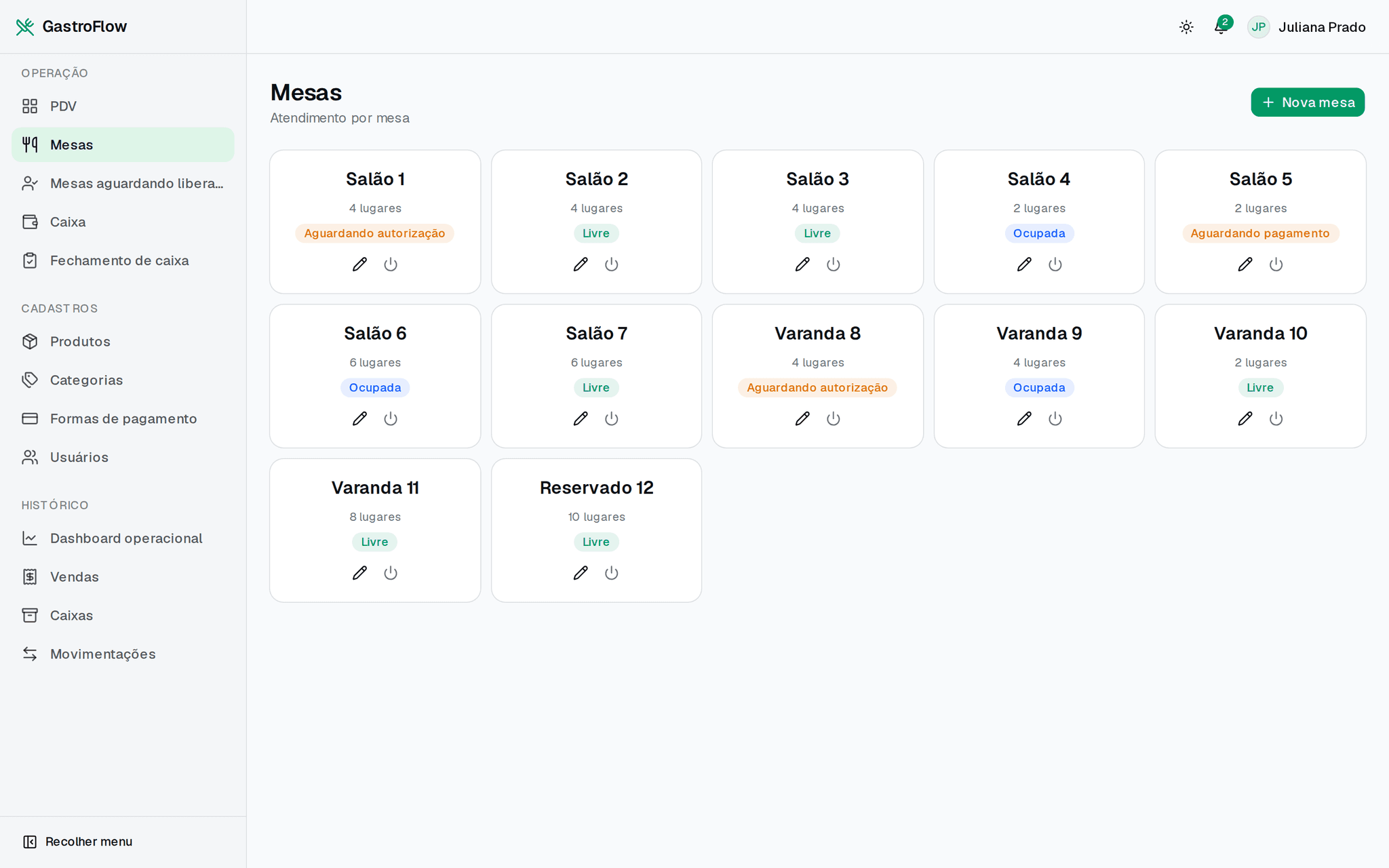Open the Varanda 10 table card
This screenshot has width=1389, height=868.
[1260, 376]
